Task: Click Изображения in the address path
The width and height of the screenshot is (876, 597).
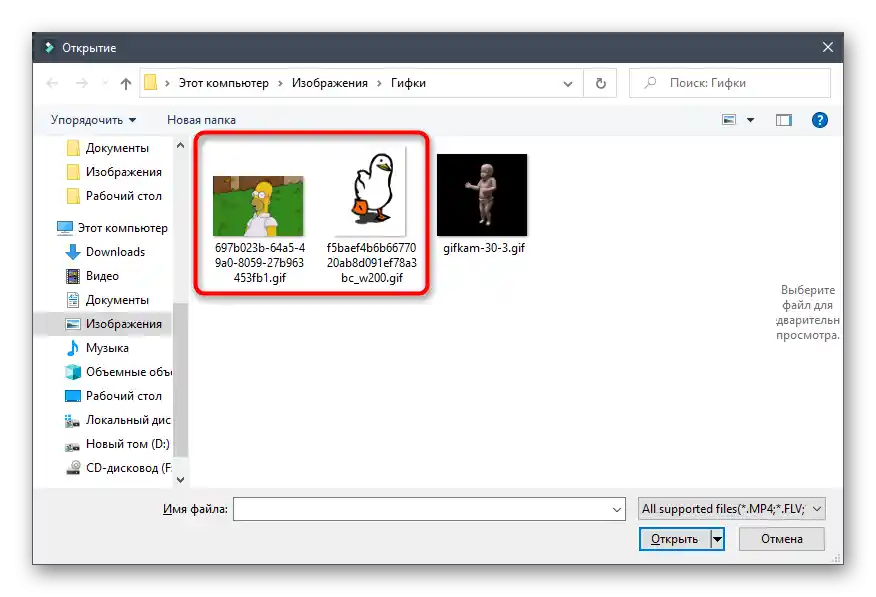Action: pos(330,83)
